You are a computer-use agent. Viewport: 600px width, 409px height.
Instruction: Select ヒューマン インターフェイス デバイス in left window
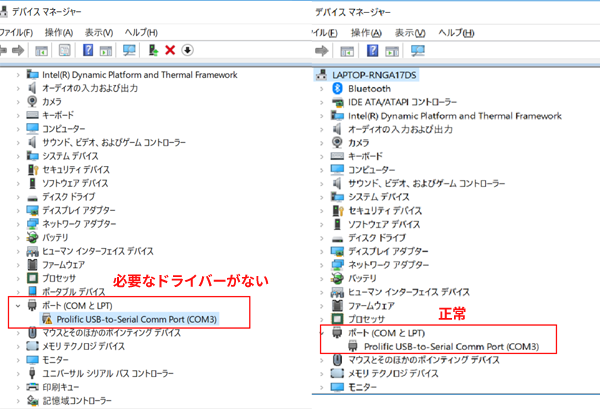click(x=98, y=251)
